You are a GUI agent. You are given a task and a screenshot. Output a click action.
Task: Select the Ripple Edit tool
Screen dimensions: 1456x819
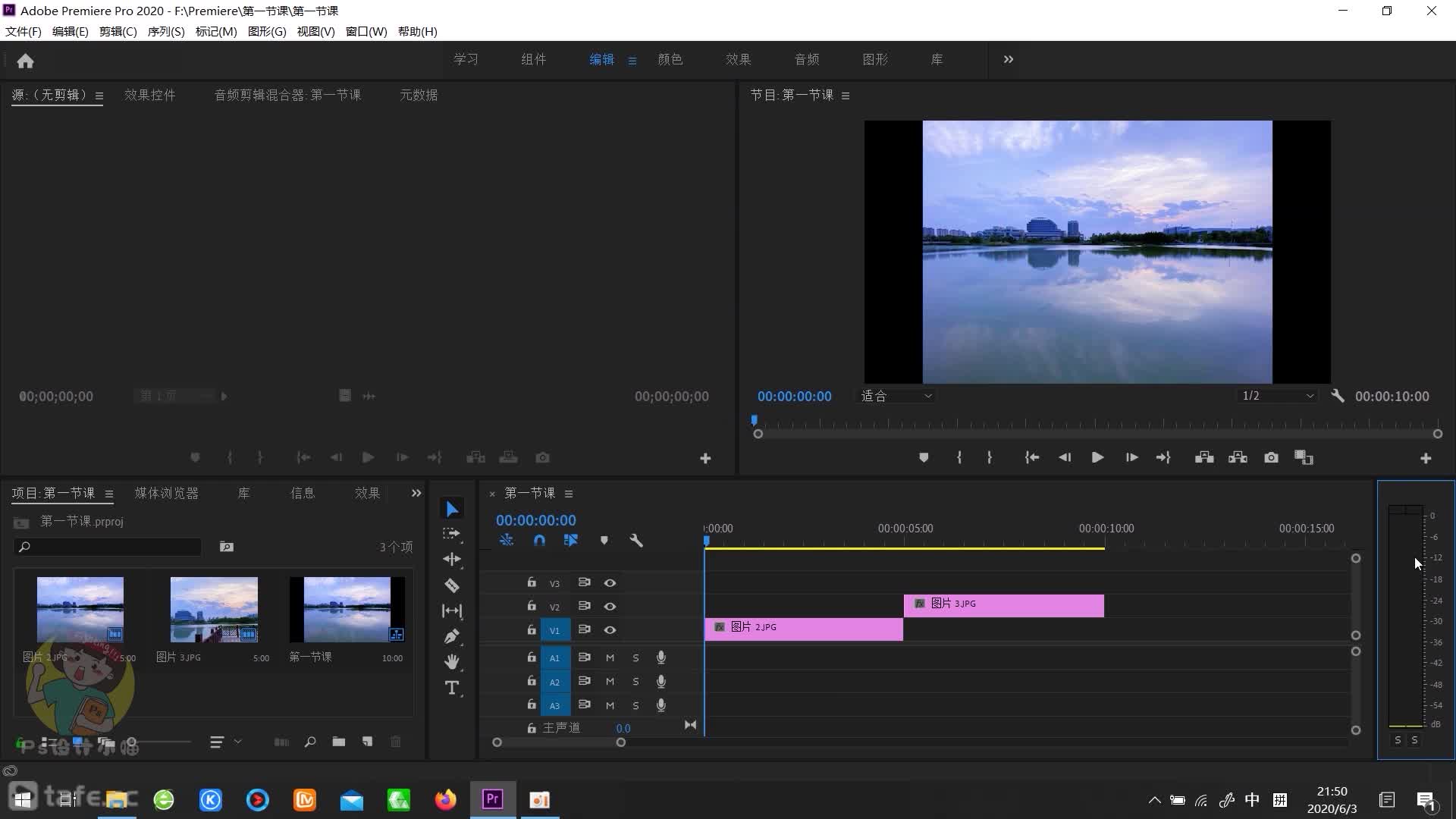[x=452, y=560]
